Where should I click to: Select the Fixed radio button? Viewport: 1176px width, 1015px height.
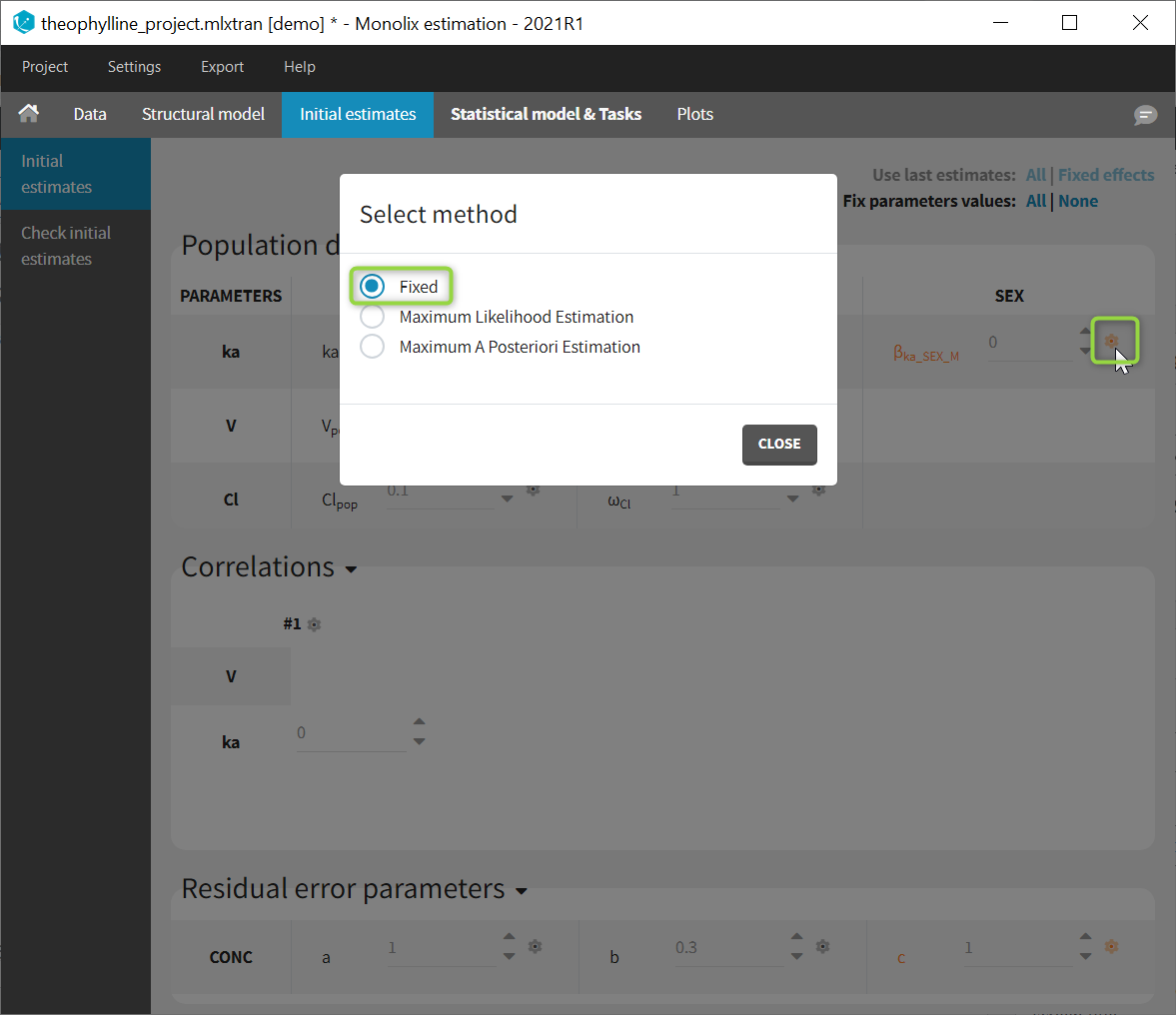click(x=373, y=287)
